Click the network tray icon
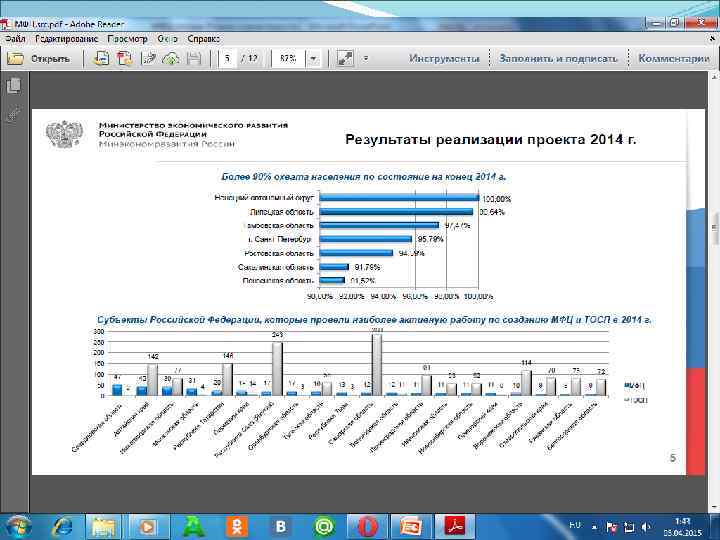Viewport: 720px width, 540px height. [629, 527]
